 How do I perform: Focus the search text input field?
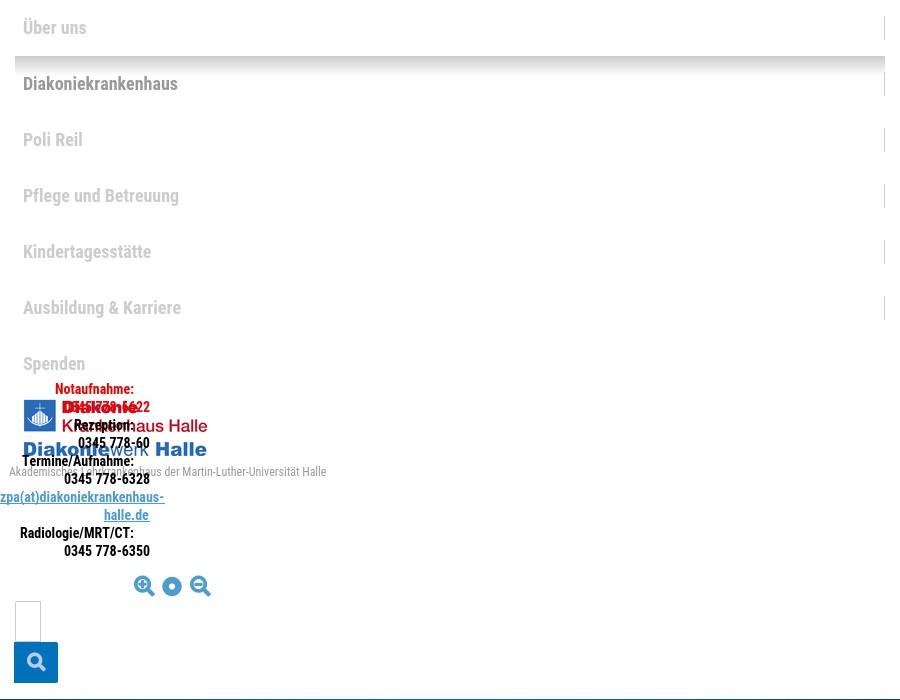28,621
